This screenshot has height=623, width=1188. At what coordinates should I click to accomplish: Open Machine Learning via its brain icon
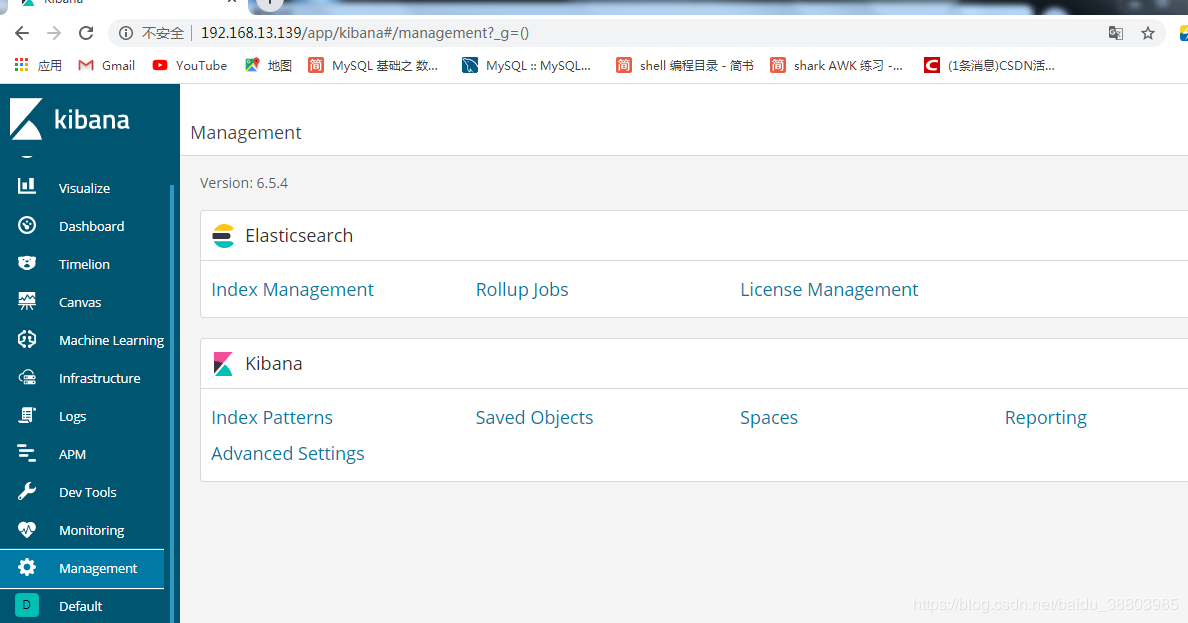coord(27,339)
